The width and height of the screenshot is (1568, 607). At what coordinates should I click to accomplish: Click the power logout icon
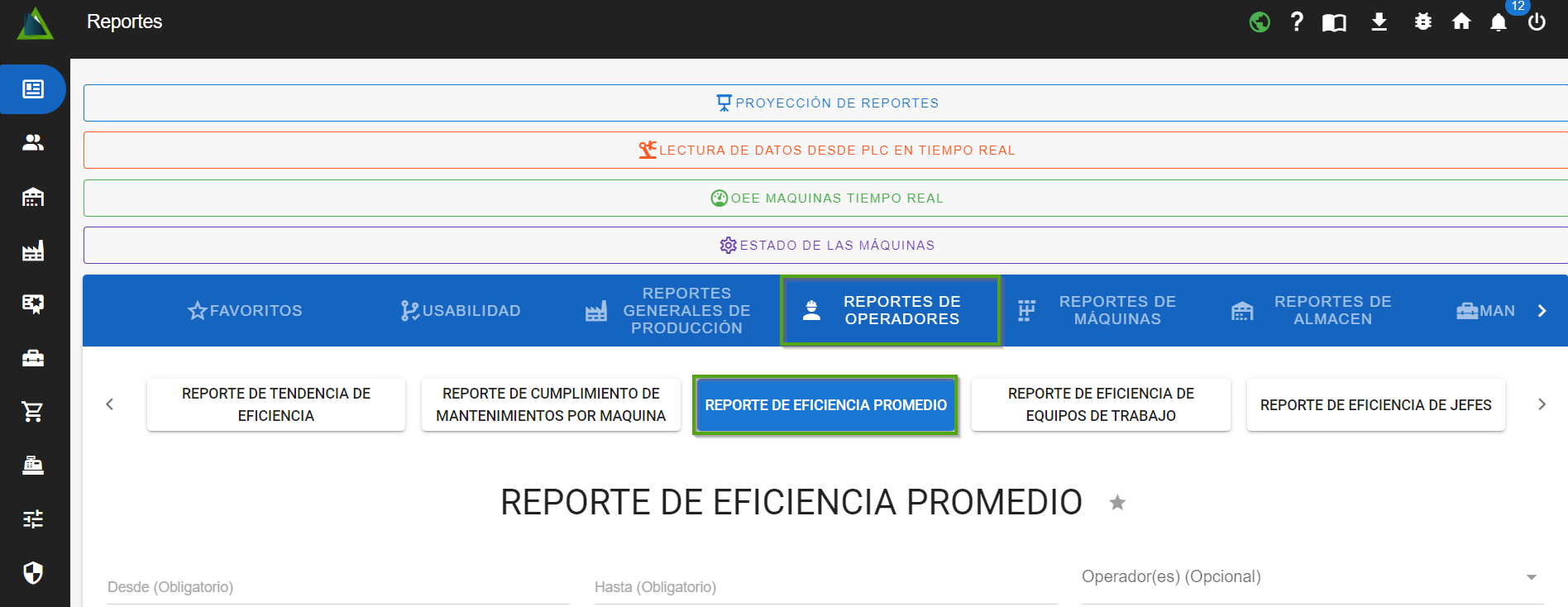coord(1537,22)
